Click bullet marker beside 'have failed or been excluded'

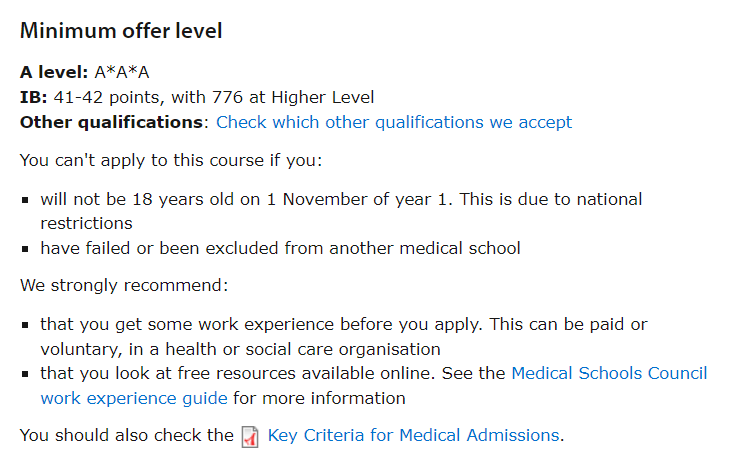25,249
